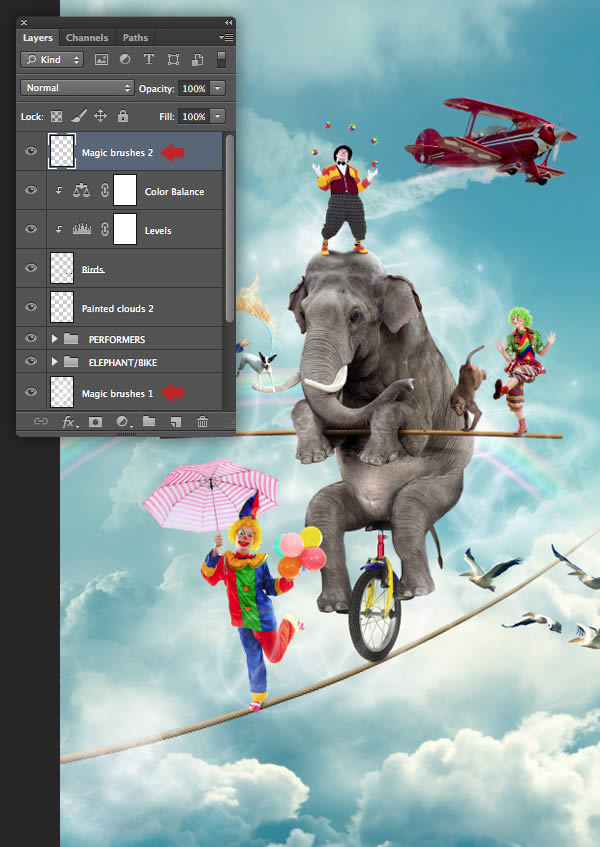This screenshot has width=600, height=847.
Task: Toggle Color Balance mask link chain
Action: click(x=105, y=190)
